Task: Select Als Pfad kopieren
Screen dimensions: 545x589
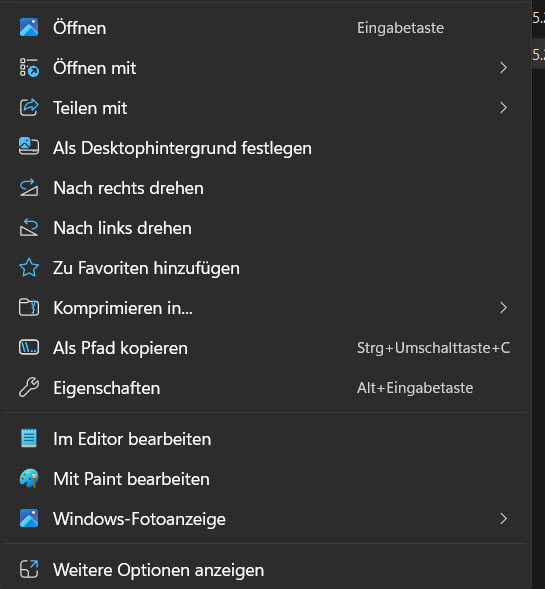Action: coord(266,348)
